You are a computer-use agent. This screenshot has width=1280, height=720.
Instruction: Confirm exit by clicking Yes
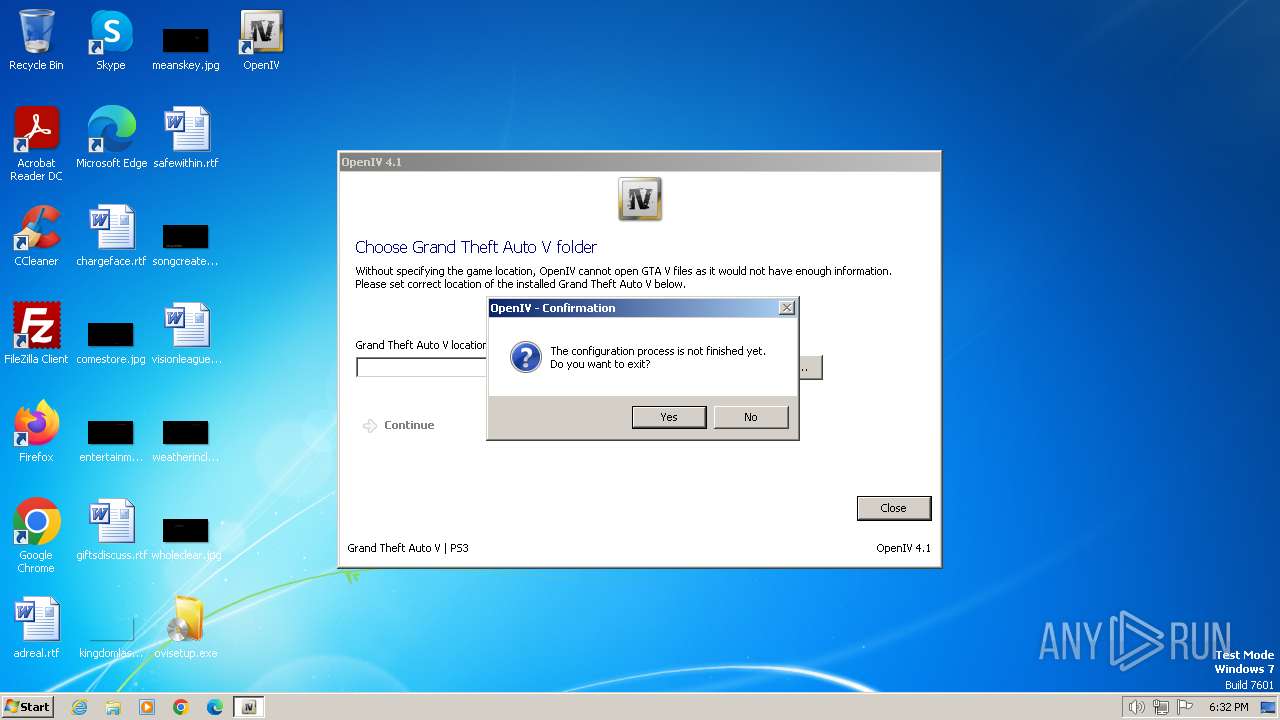coord(669,417)
